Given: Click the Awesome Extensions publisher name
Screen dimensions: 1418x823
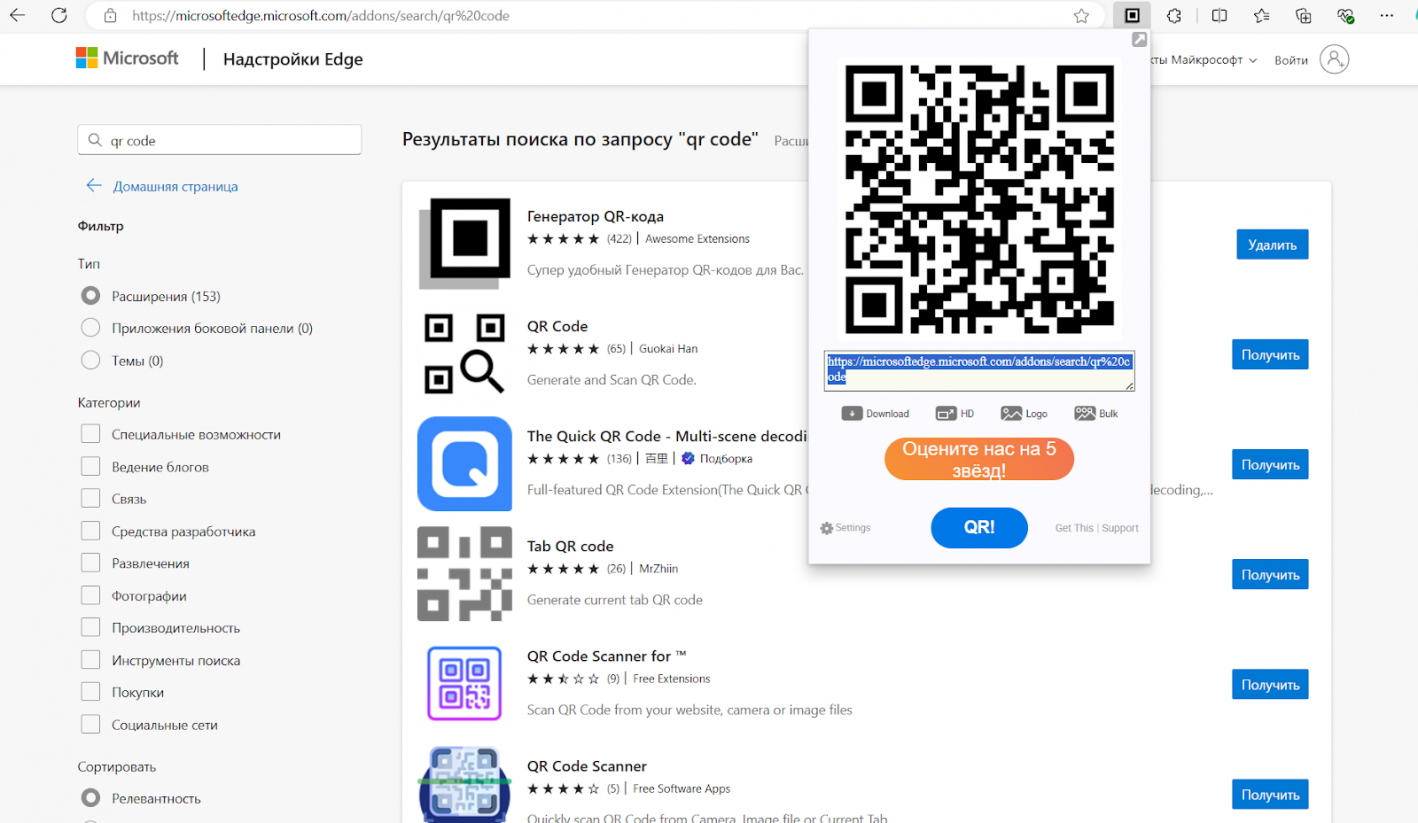Looking at the screenshot, I should [697, 239].
